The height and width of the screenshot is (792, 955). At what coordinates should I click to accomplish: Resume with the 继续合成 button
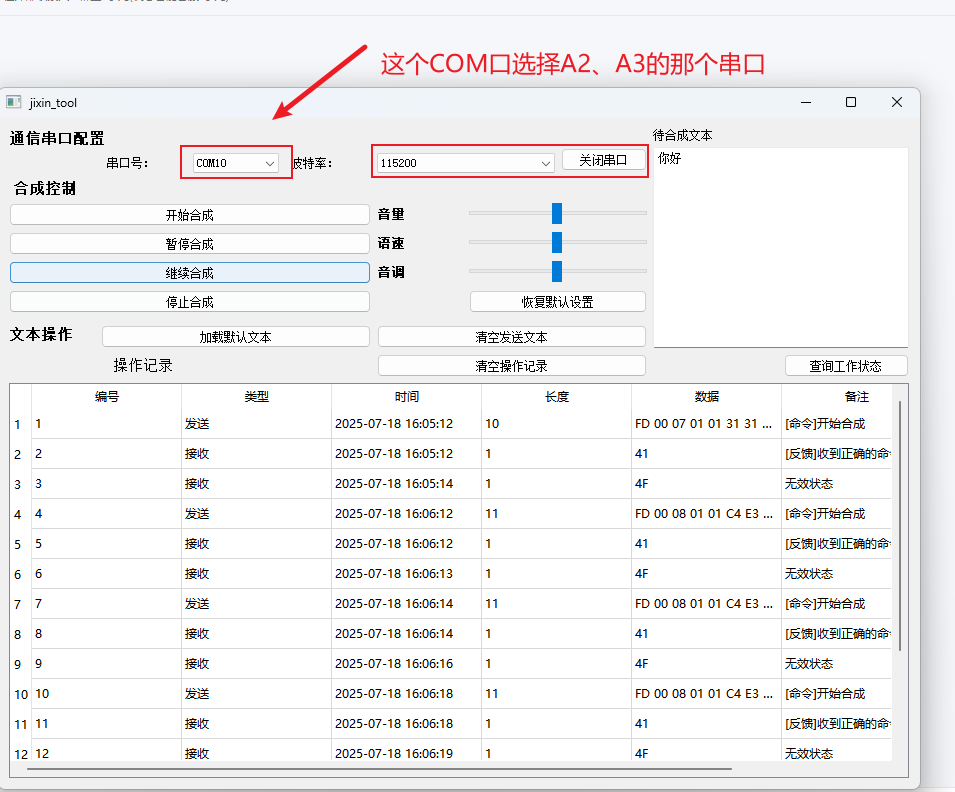coord(190,272)
